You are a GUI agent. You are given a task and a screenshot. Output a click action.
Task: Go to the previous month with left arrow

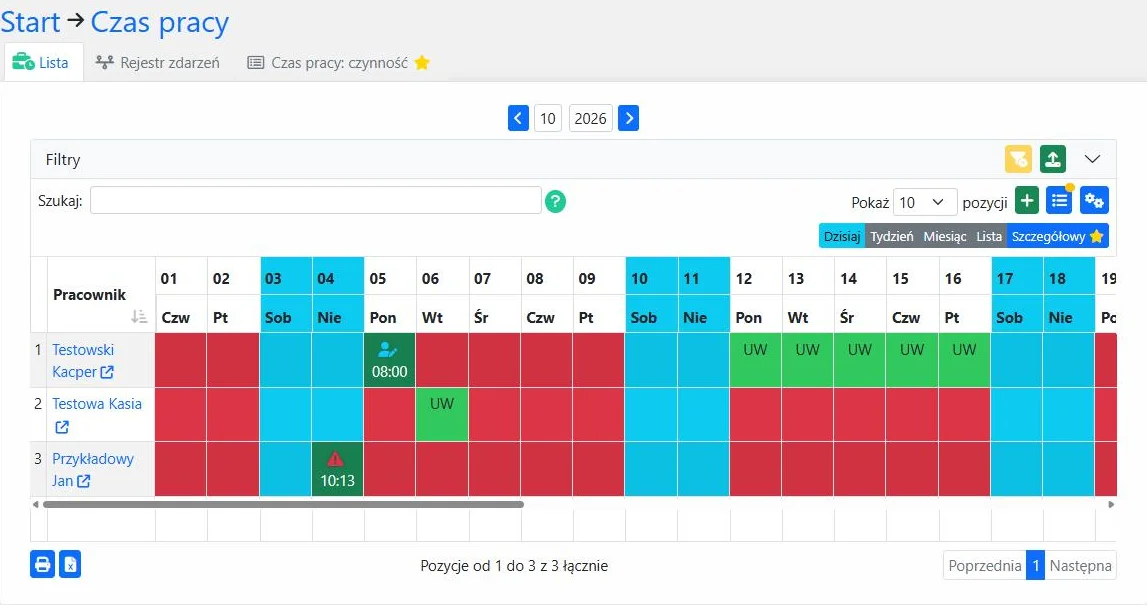(x=518, y=118)
